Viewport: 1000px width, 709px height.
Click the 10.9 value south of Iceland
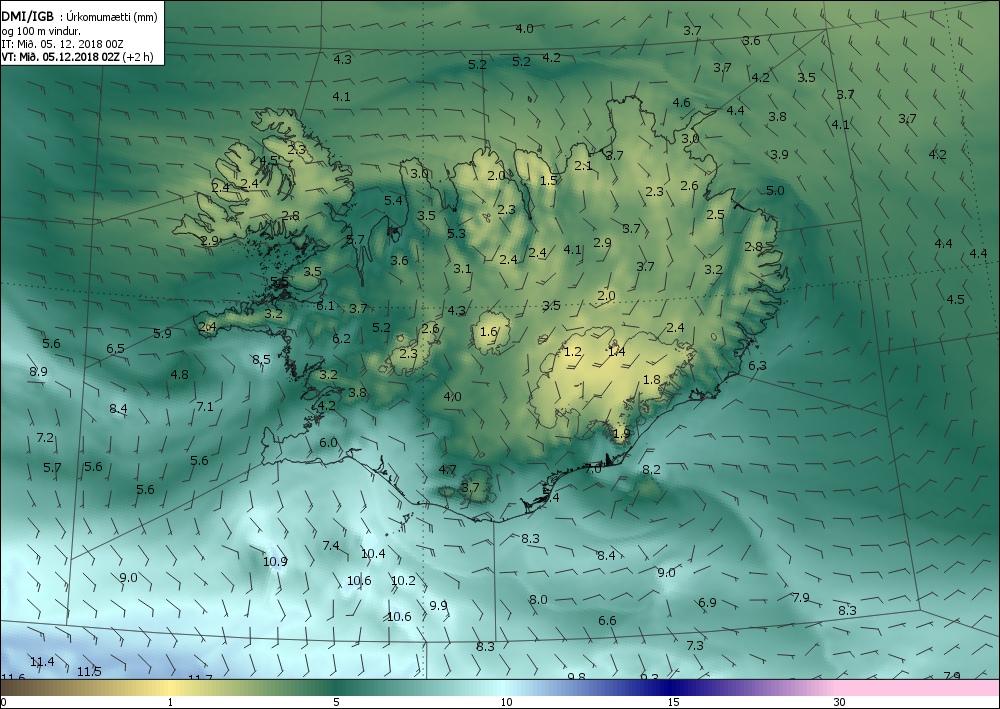click(x=275, y=562)
